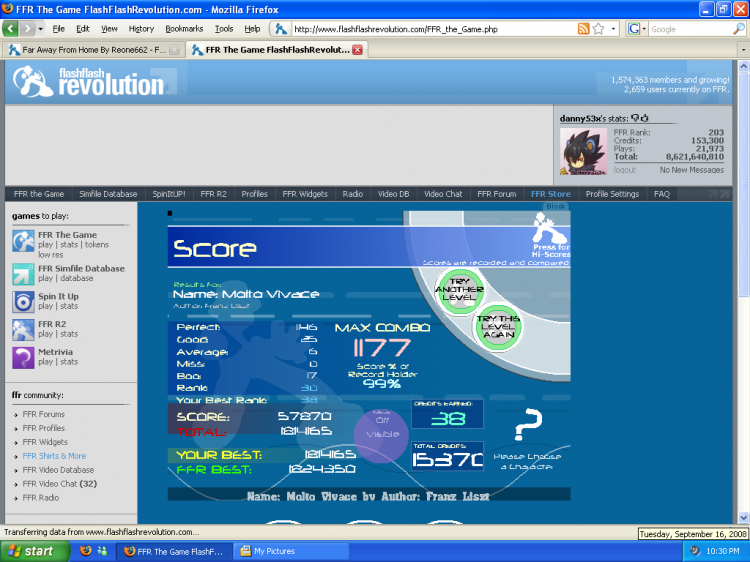
Task: Click the Spin It Up sidebar icon
Action: [23, 302]
